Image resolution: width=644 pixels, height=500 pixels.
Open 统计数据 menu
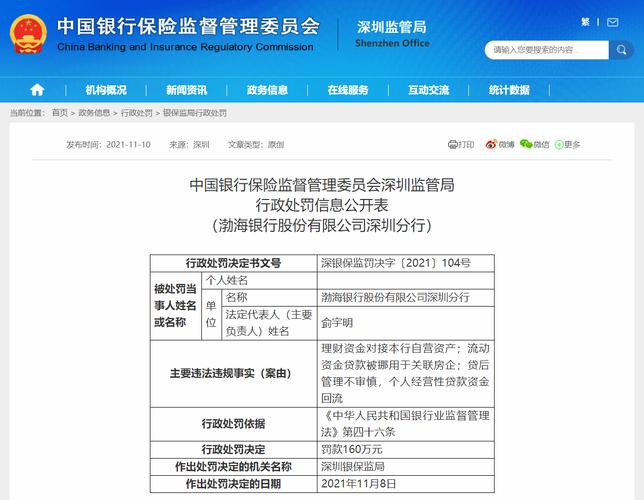509,90
